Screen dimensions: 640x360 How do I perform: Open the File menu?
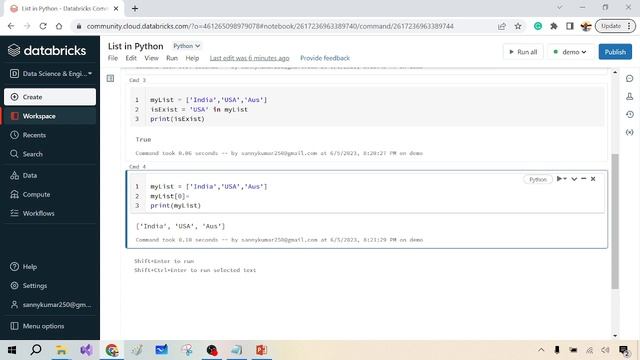[x=113, y=58]
